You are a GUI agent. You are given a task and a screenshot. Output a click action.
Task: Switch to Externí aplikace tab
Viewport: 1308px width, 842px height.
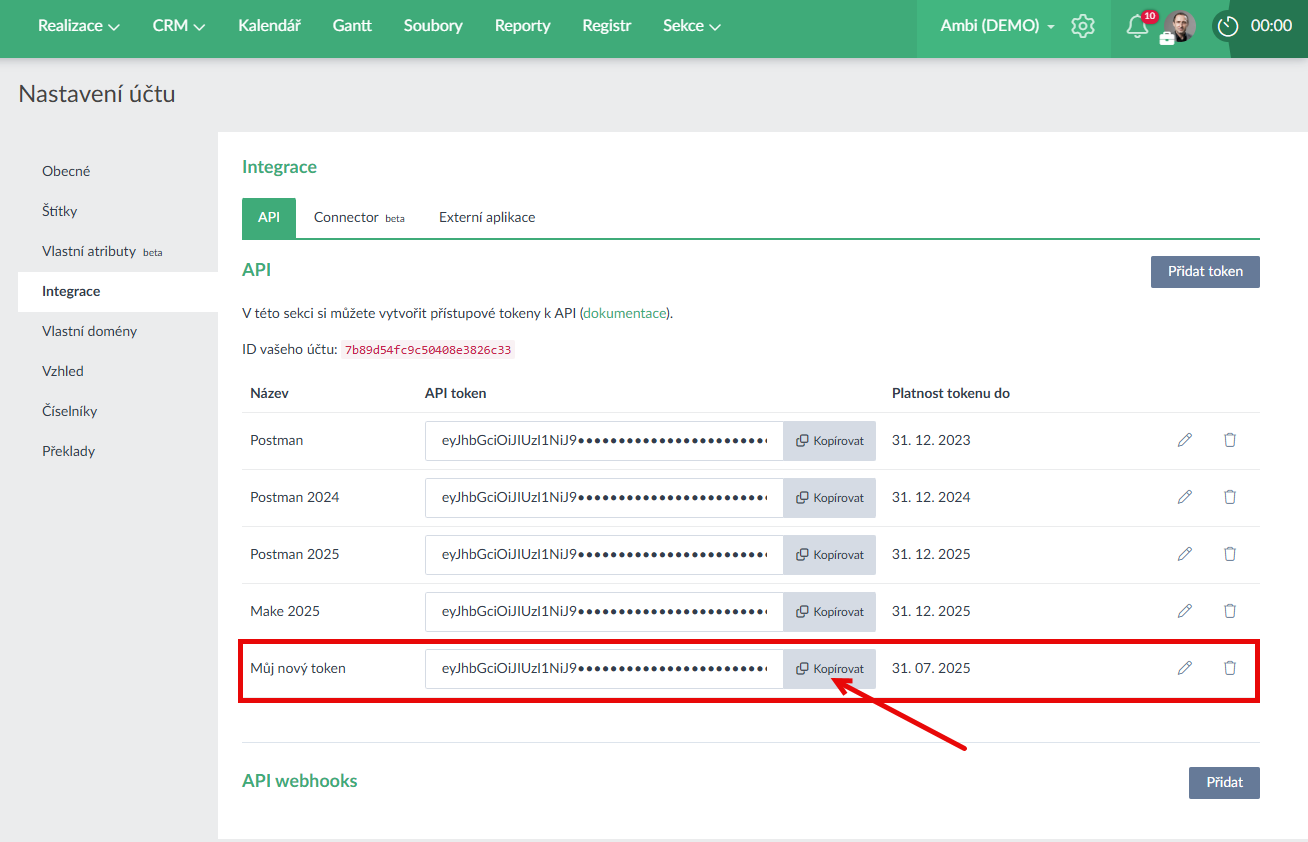point(487,218)
